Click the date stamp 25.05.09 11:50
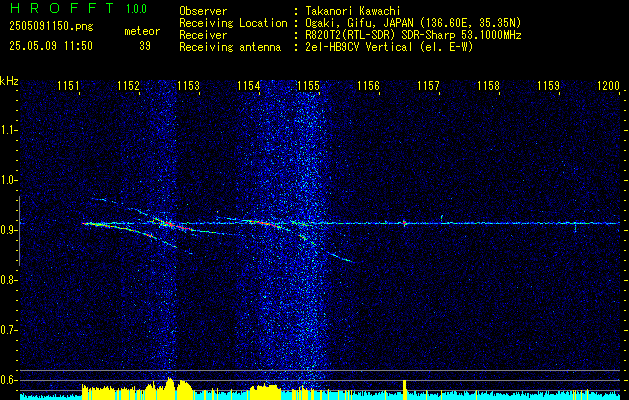 click(x=51, y=46)
